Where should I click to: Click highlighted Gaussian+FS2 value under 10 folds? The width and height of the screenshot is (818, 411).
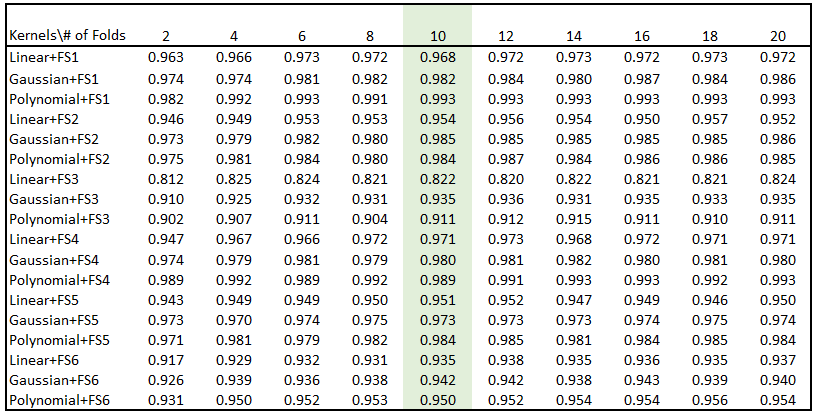tap(437, 138)
